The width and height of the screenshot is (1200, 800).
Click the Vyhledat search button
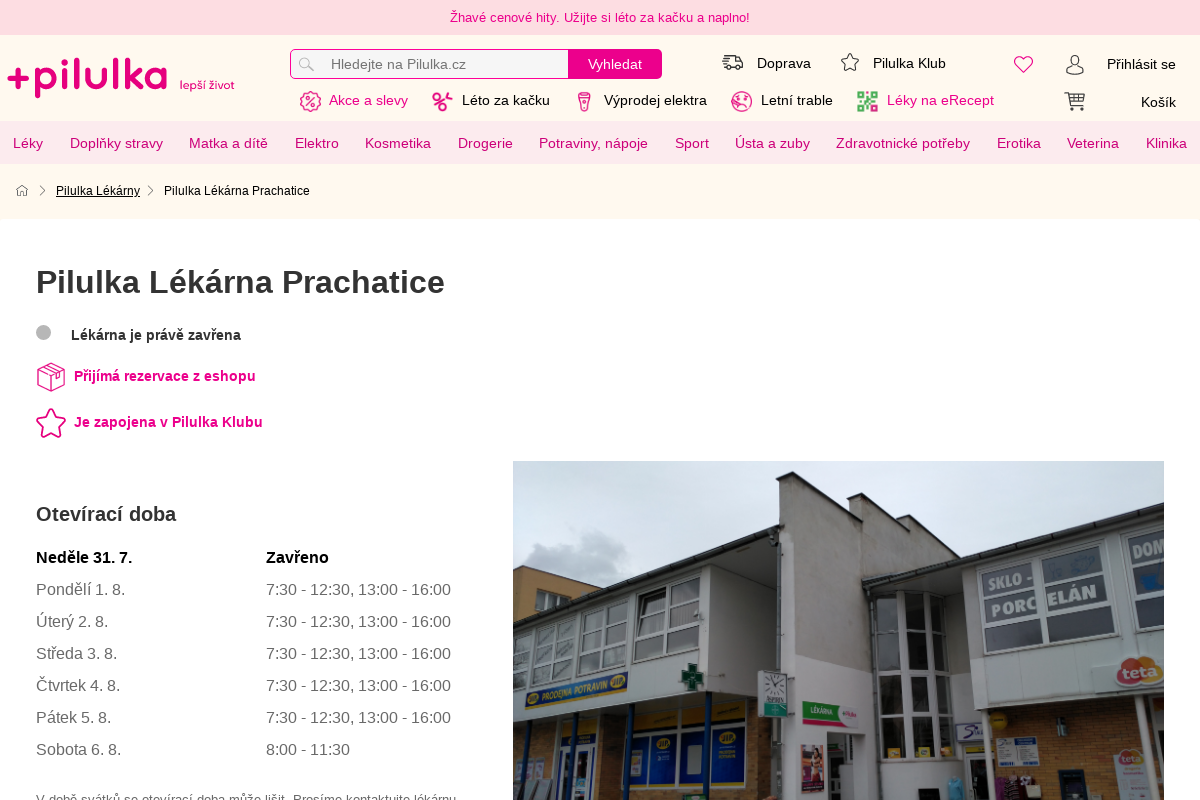(615, 64)
